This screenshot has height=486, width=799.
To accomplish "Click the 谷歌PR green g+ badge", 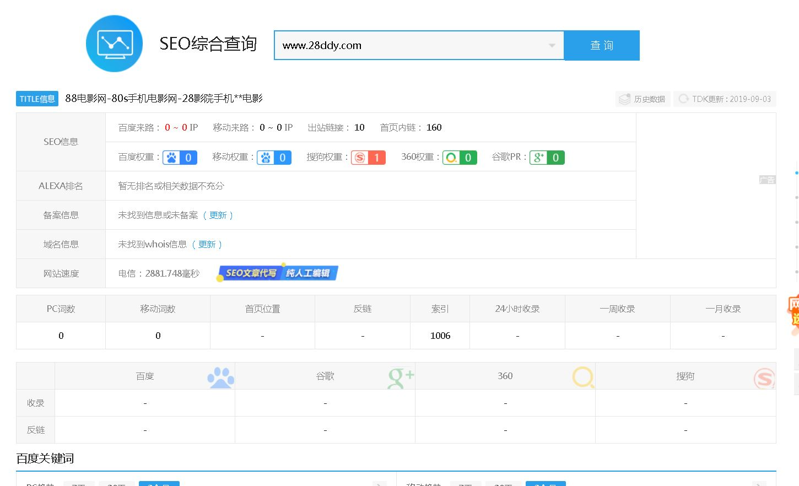I will pos(547,157).
